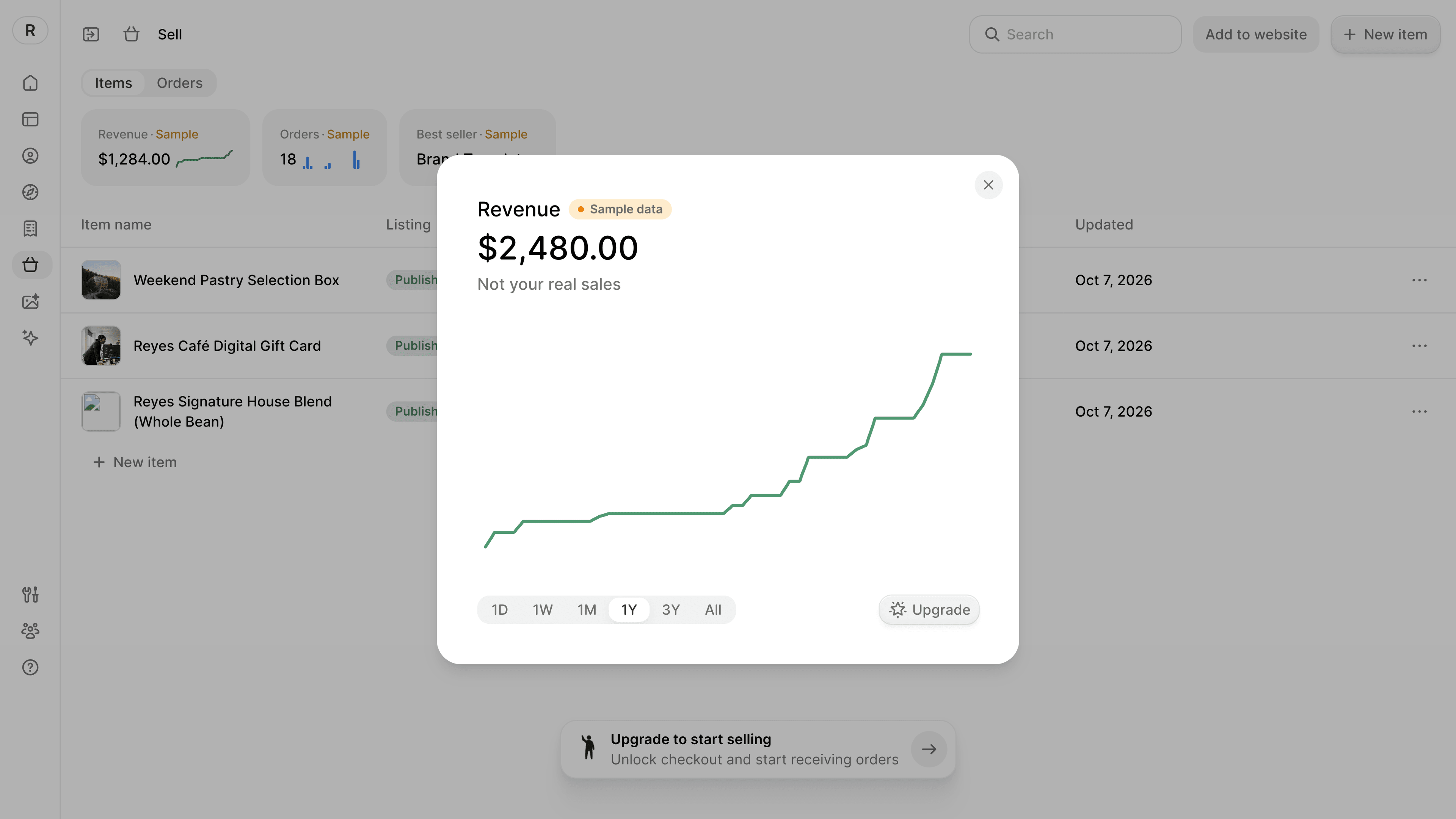Select the 1D time range
1456x819 pixels.
click(x=499, y=610)
